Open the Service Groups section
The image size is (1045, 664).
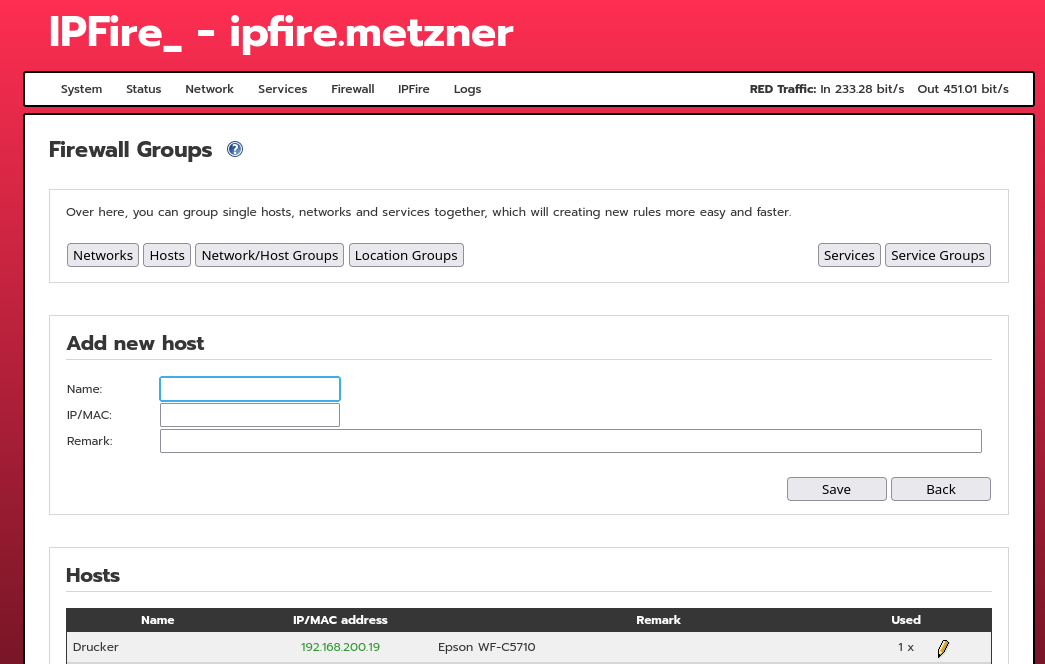(937, 255)
